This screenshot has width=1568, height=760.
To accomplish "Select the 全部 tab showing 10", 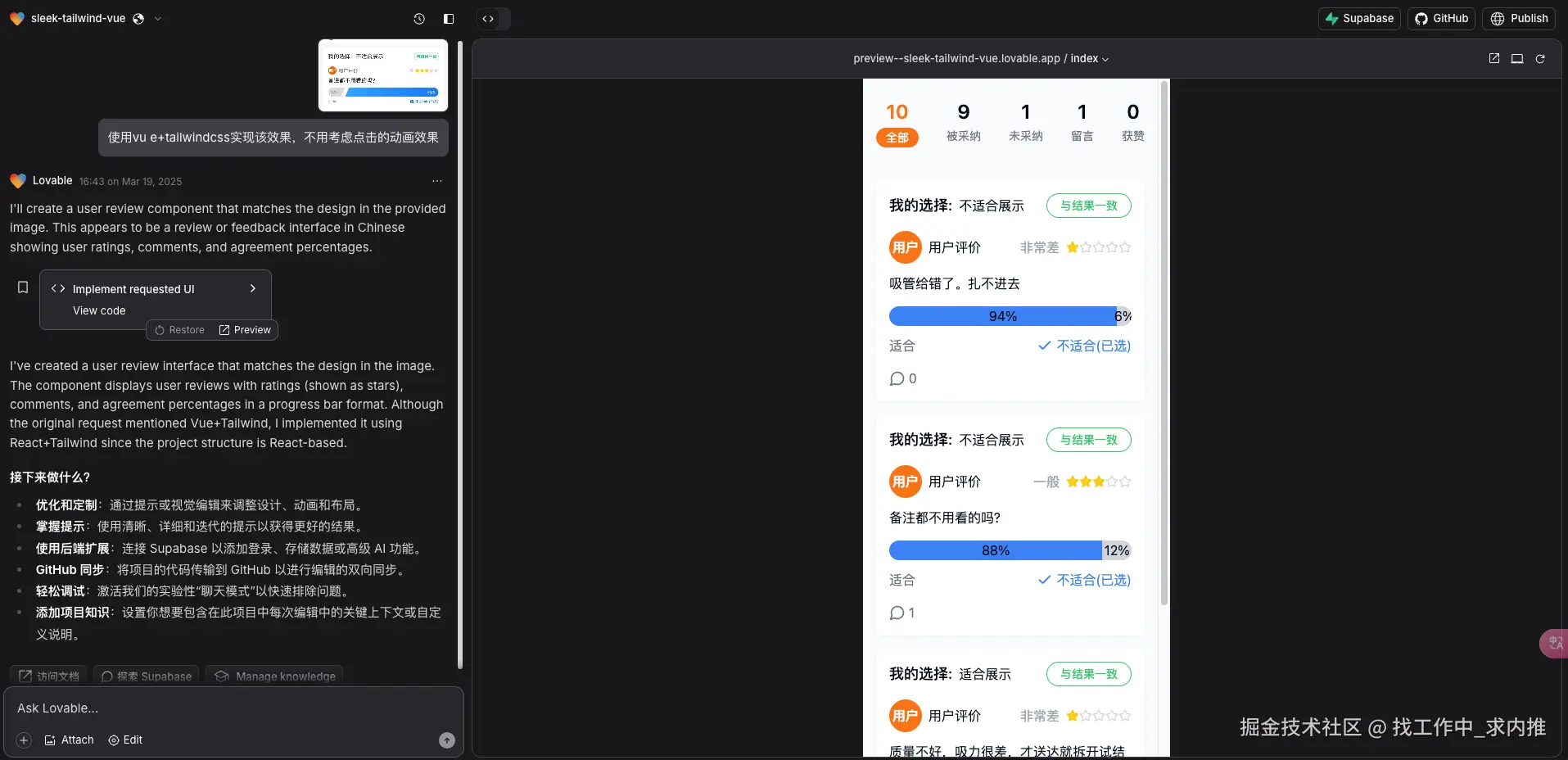I will click(897, 124).
